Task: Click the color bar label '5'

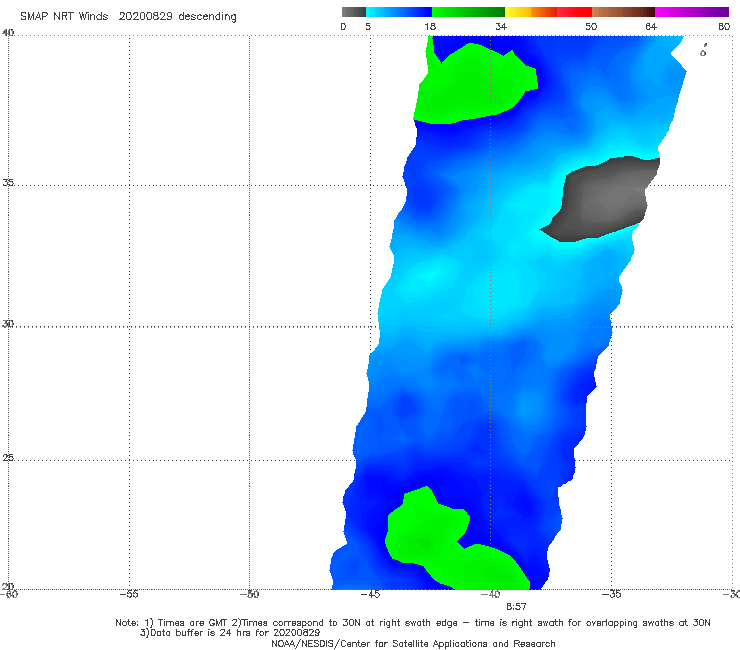Action: (368, 26)
